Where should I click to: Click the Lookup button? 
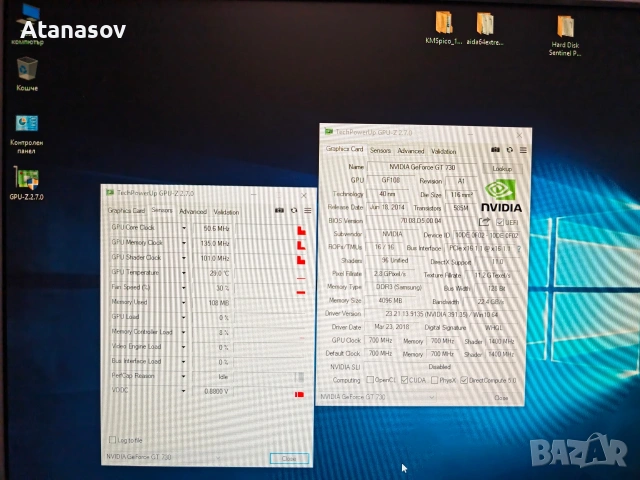(x=502, y=168)
